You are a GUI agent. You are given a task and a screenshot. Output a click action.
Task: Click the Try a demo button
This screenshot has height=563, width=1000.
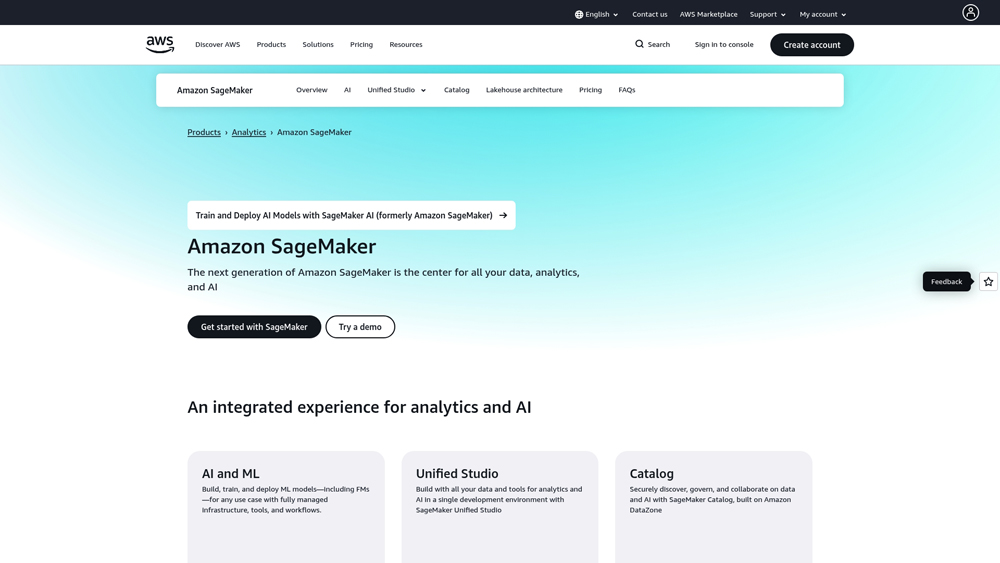click(360, 326)
